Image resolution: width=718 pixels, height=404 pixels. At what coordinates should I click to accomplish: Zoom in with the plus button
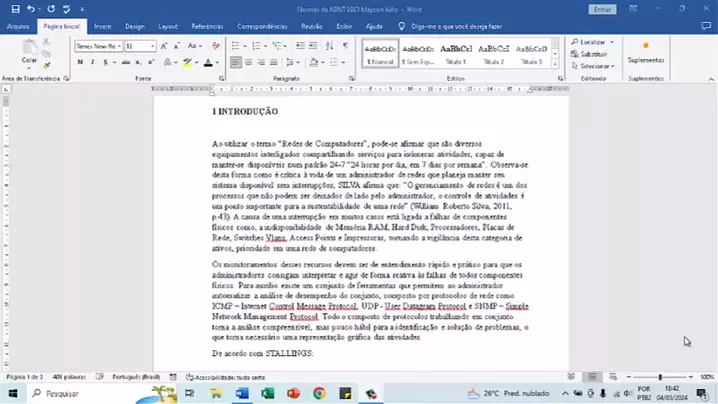point(691,377)
